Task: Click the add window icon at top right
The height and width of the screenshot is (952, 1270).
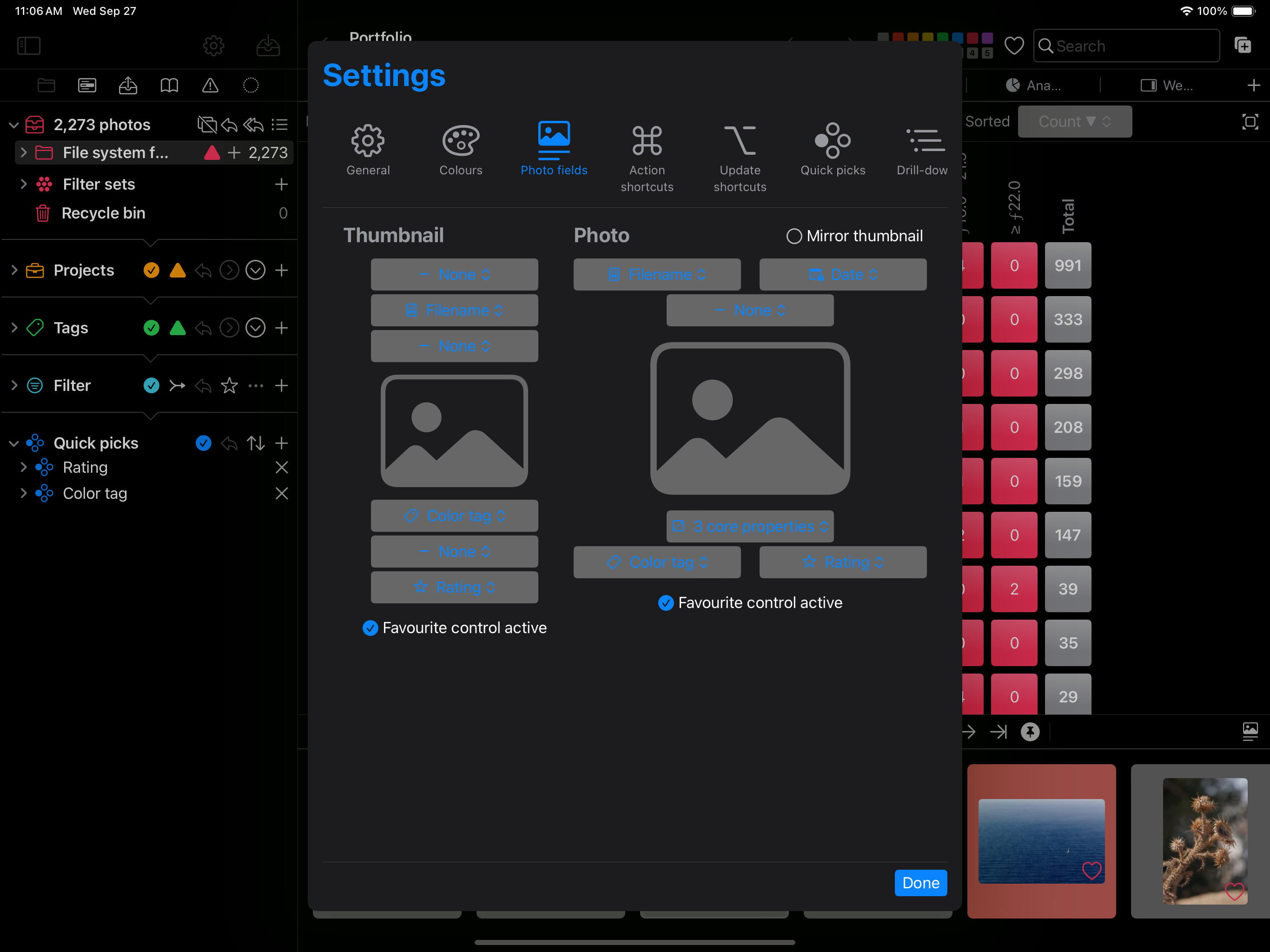Action: (1243, 45)
